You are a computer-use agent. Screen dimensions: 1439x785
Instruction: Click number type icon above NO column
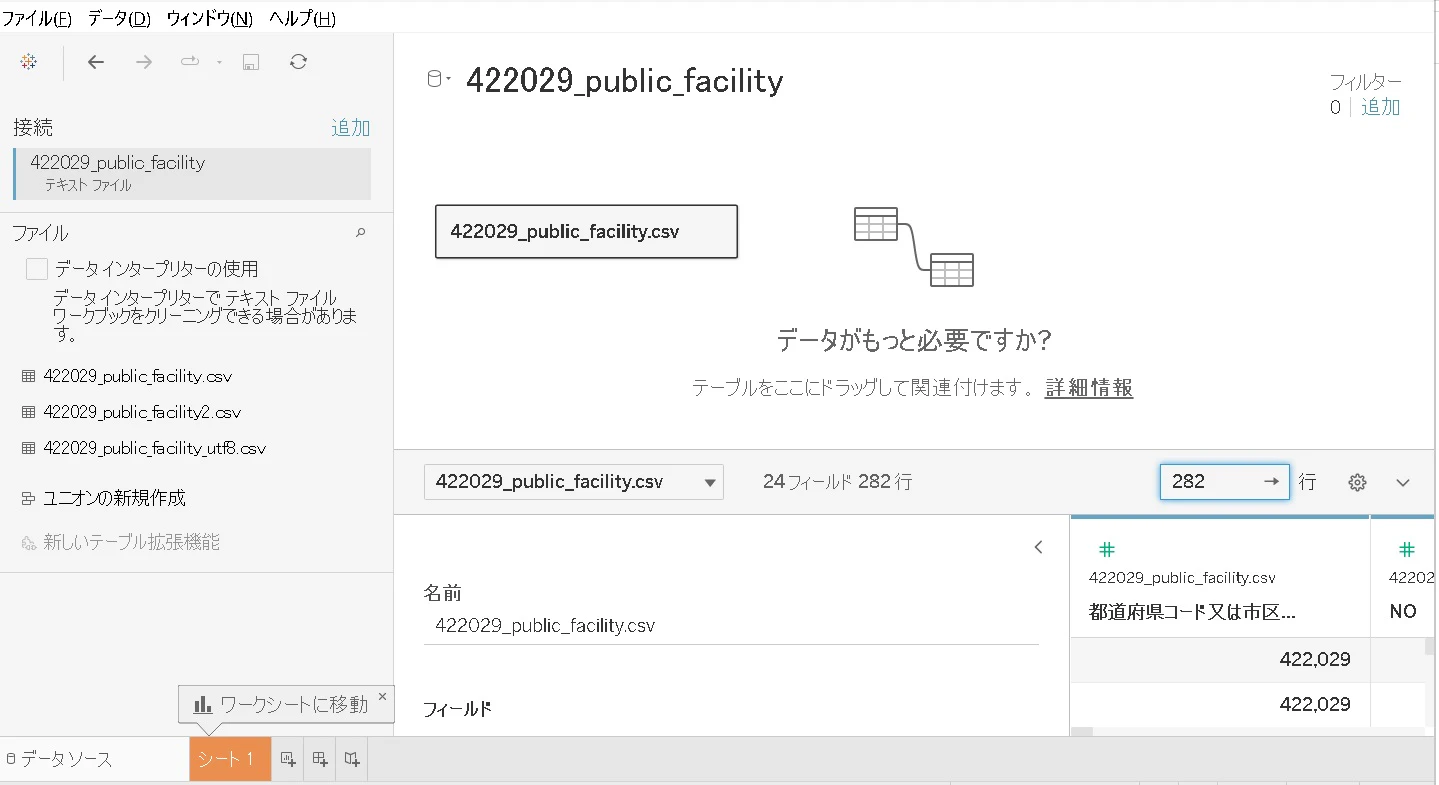point(1406,549)
